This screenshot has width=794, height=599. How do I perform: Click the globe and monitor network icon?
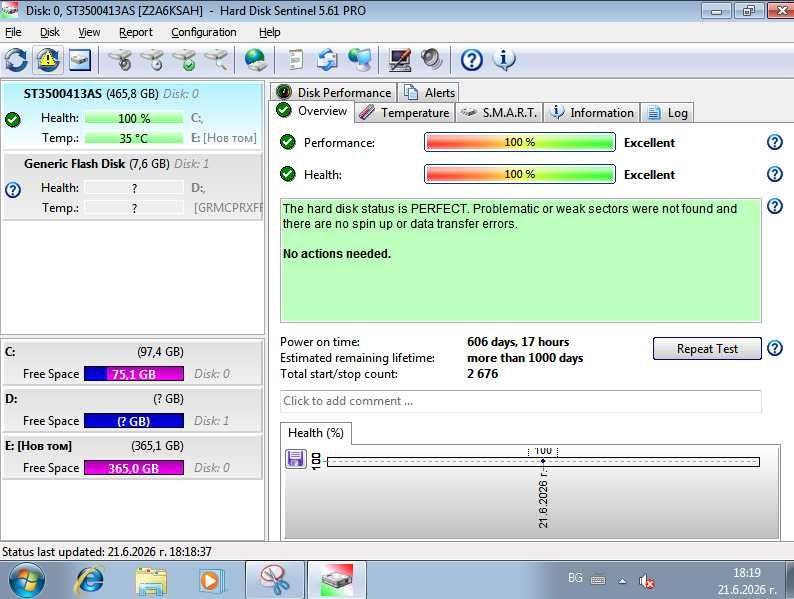pos(360,60)
